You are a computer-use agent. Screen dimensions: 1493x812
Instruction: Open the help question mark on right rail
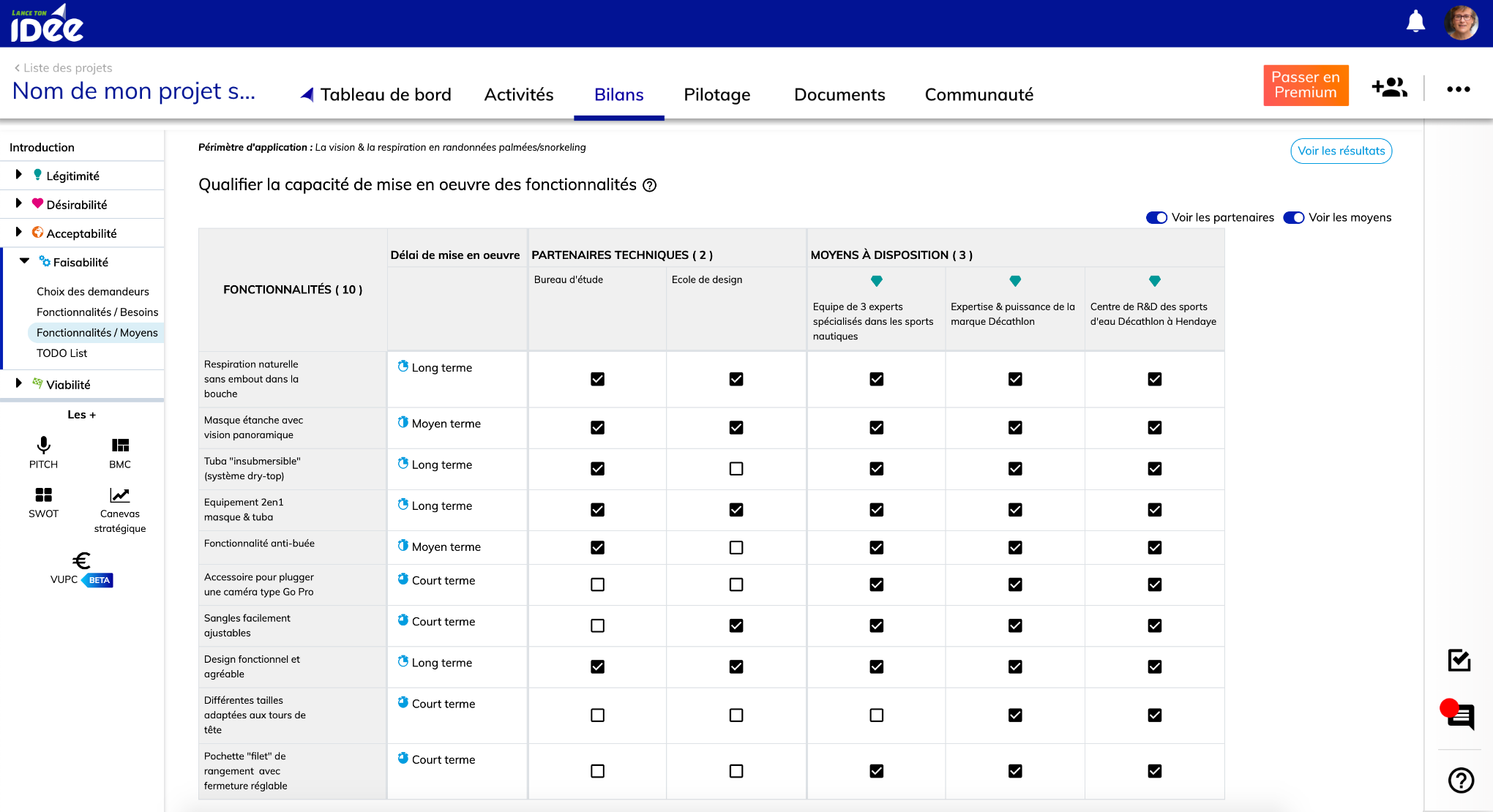click(x=1461, y=781)
